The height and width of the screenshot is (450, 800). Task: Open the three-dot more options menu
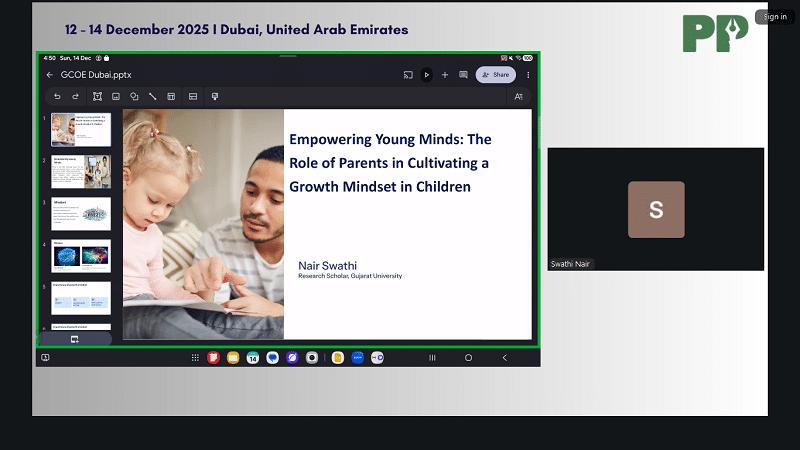tap(528, 75)
